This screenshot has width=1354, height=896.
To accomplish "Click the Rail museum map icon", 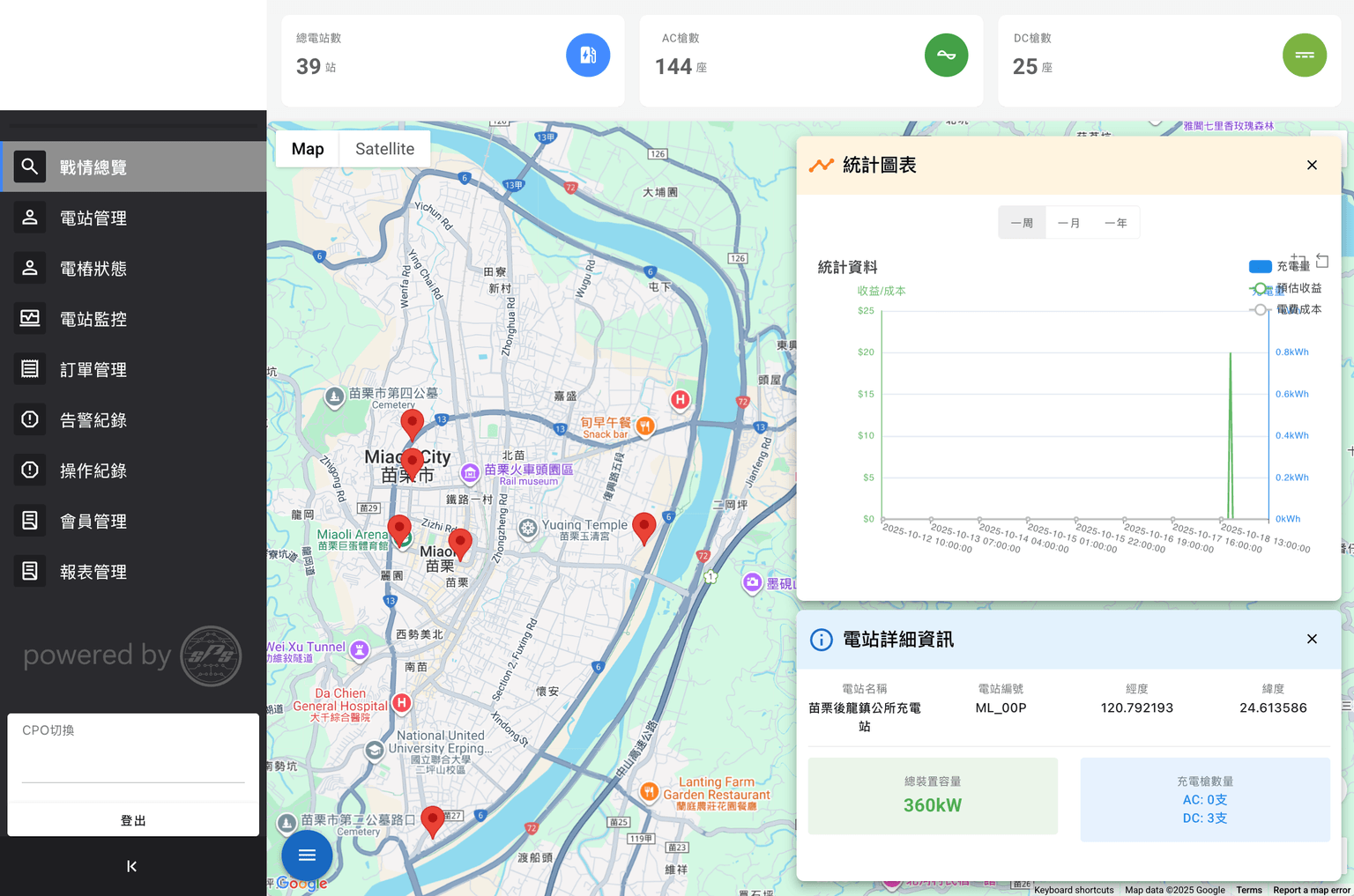I will click(x=470, y=473).
